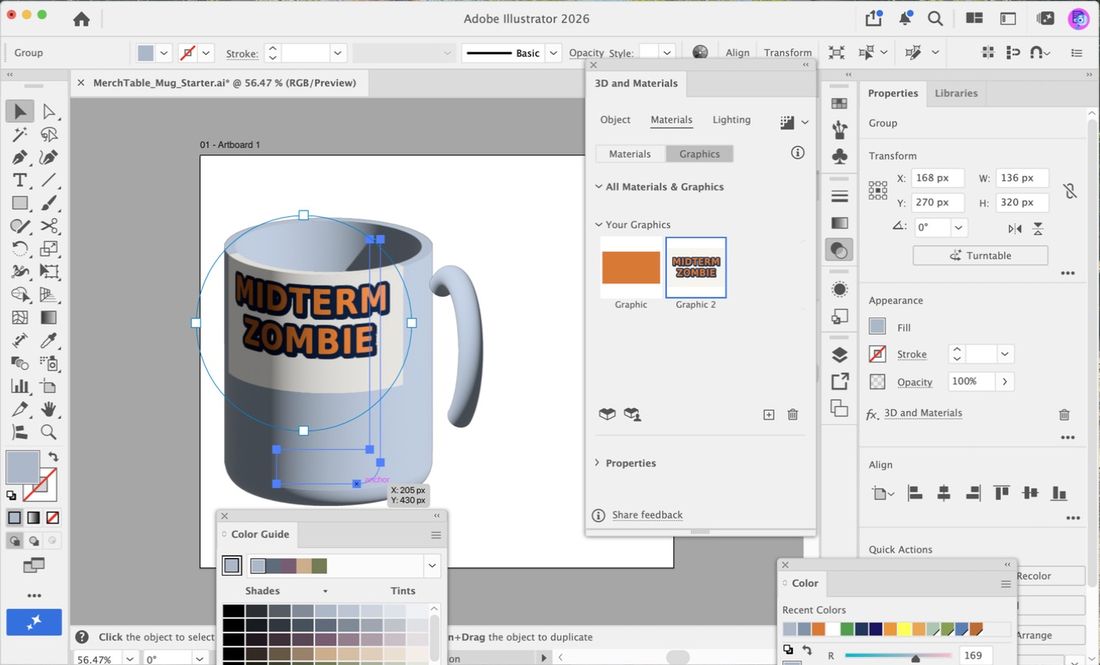The width and height of the screenshot is (1100, 665).
Task: Collapse the All Materials & Graphics section
Action: (598, 187)
